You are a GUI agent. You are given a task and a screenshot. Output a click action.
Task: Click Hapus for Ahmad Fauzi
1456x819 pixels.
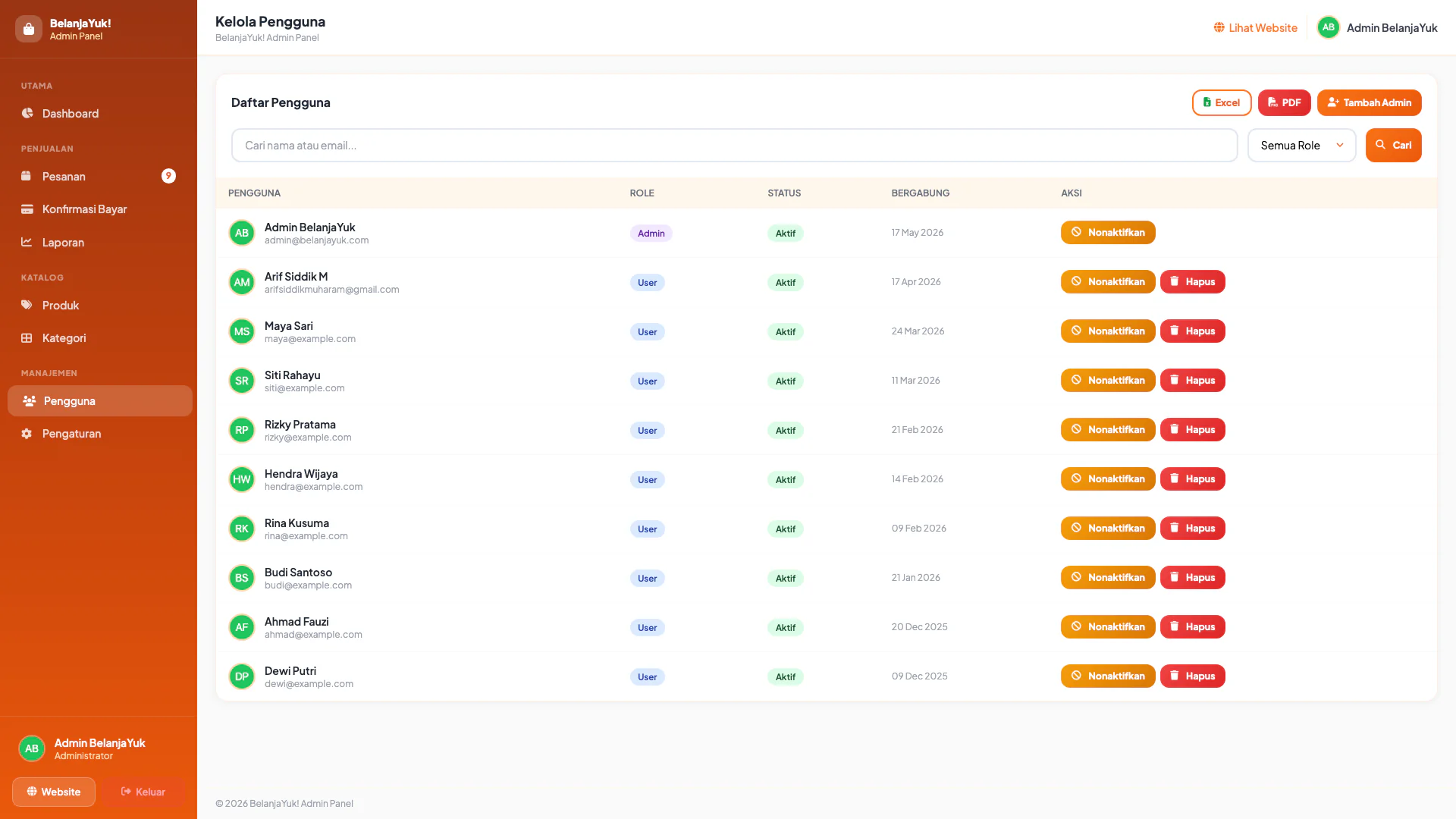1192,627
